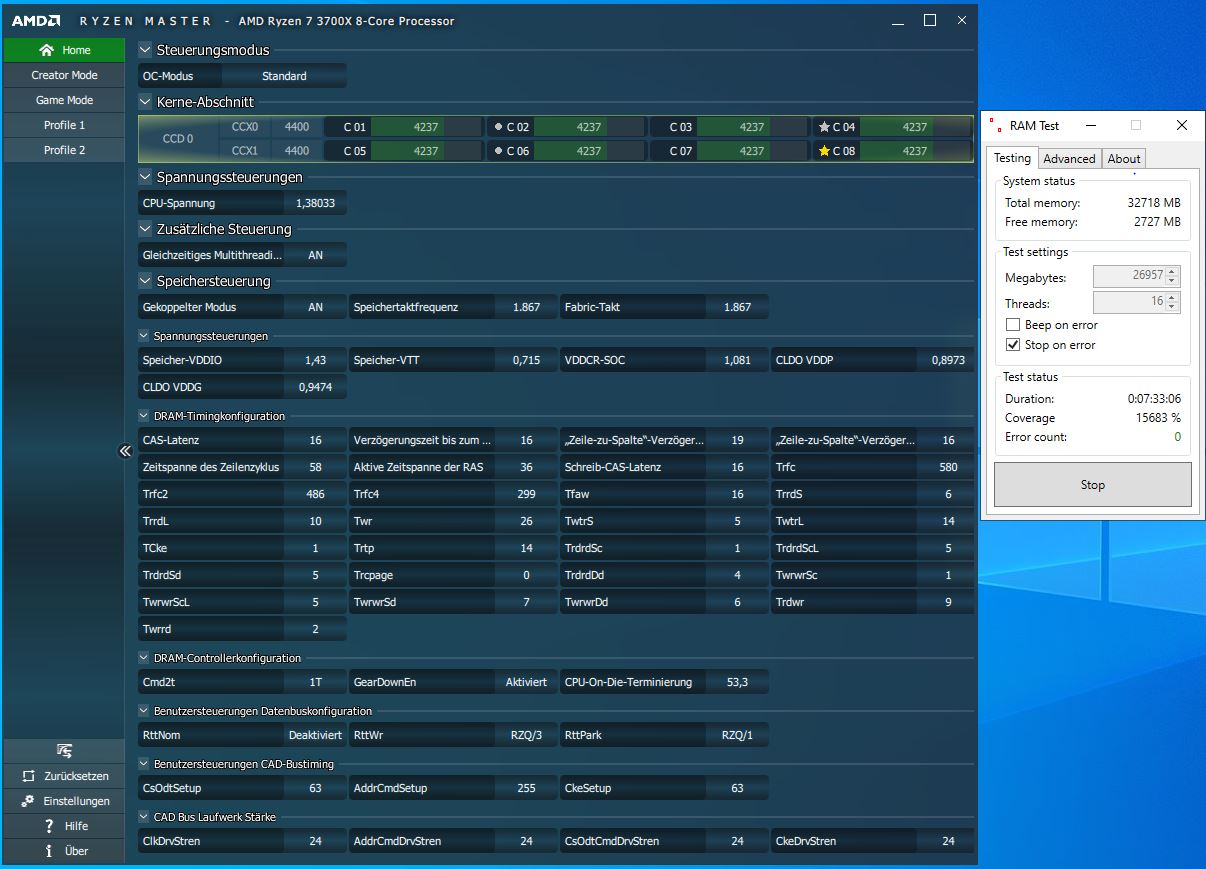
Task: Click the RAM Test window app icon
Action: tap(994, 126)
